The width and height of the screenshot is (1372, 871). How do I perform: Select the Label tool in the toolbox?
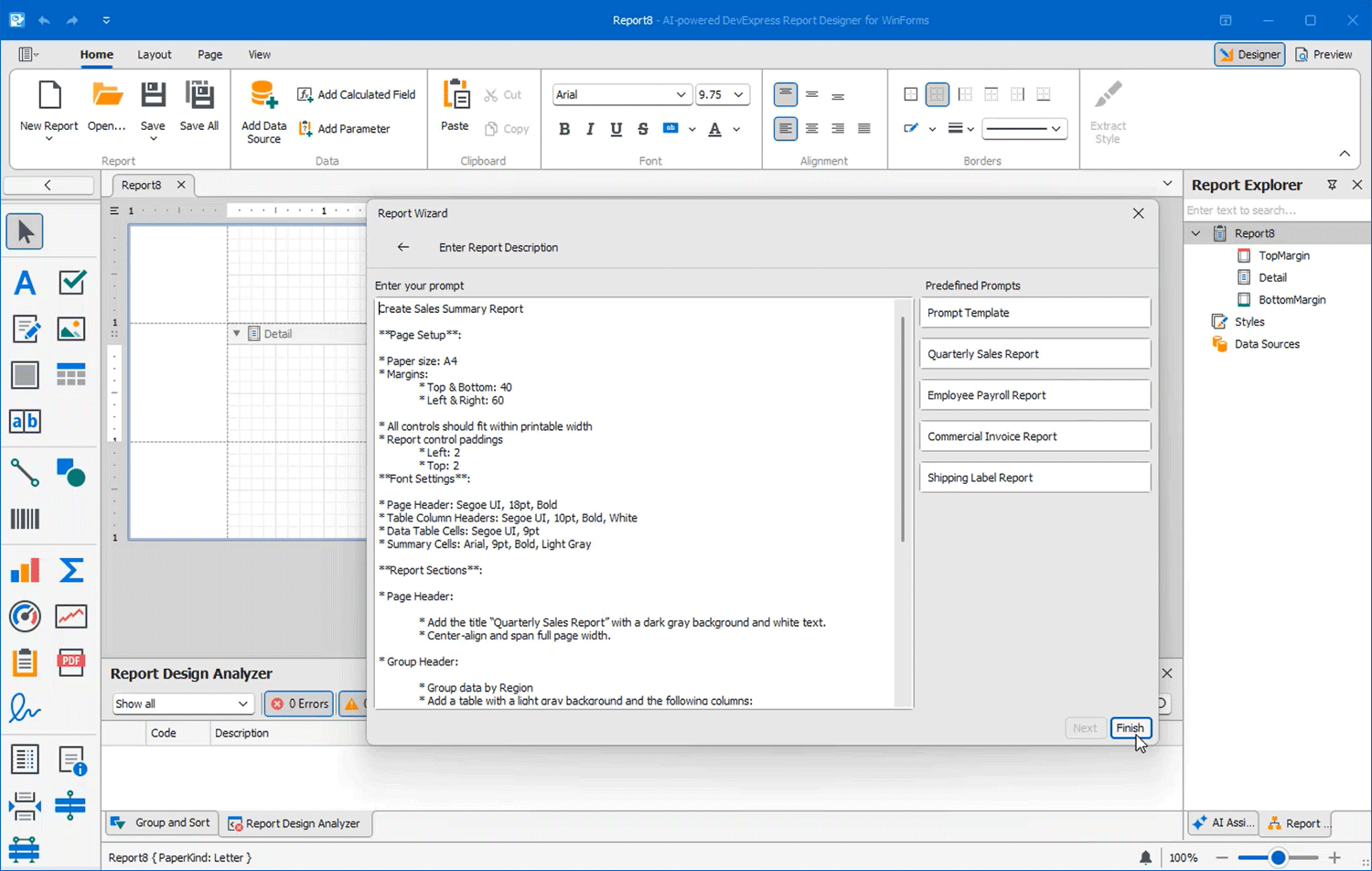click(25, 283)
